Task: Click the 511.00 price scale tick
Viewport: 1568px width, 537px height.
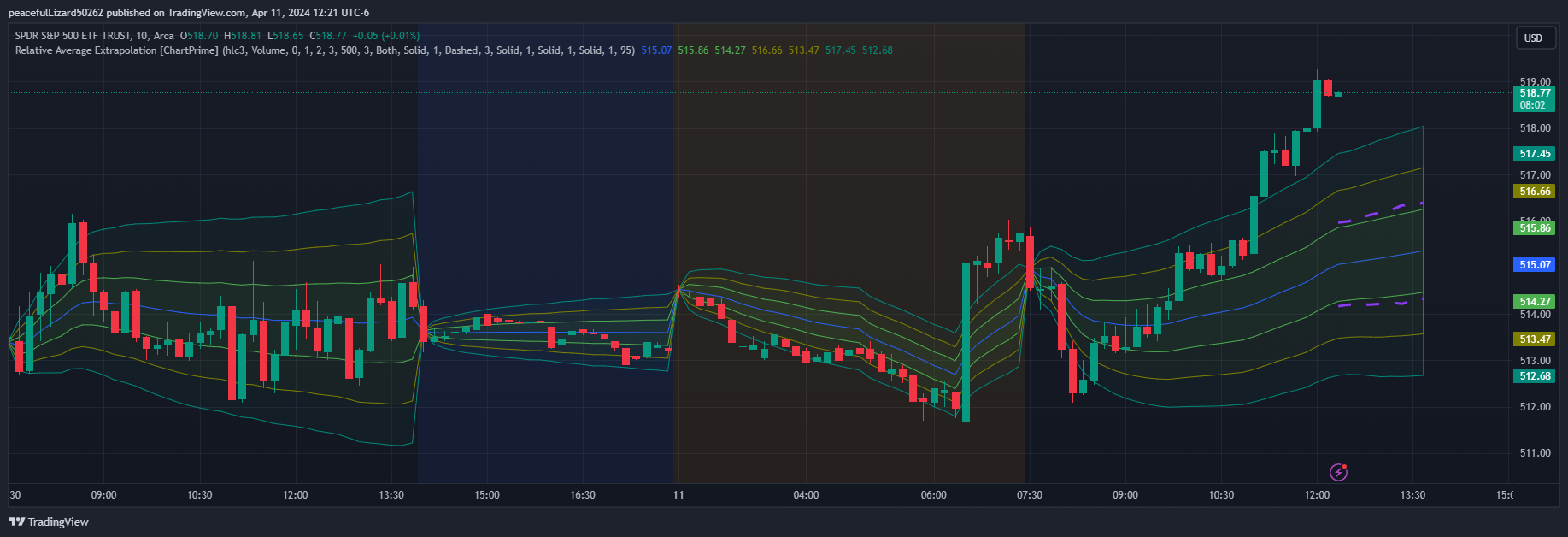Action: coord(1535,453)
